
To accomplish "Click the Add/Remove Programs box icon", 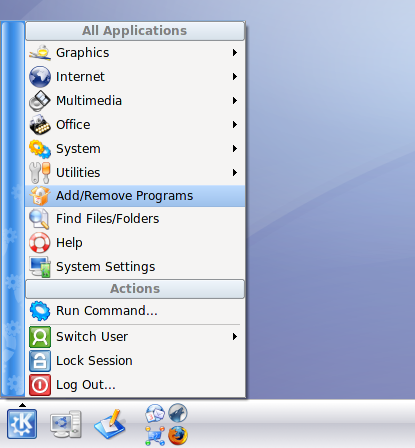I will pyautogui.click(x=40, y=196).
